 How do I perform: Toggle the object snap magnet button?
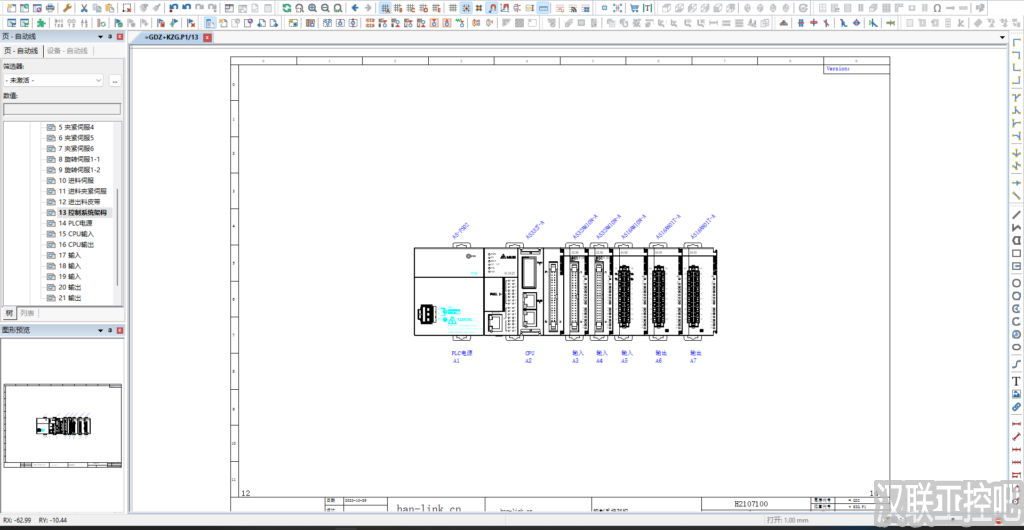(x=492, y=8)
